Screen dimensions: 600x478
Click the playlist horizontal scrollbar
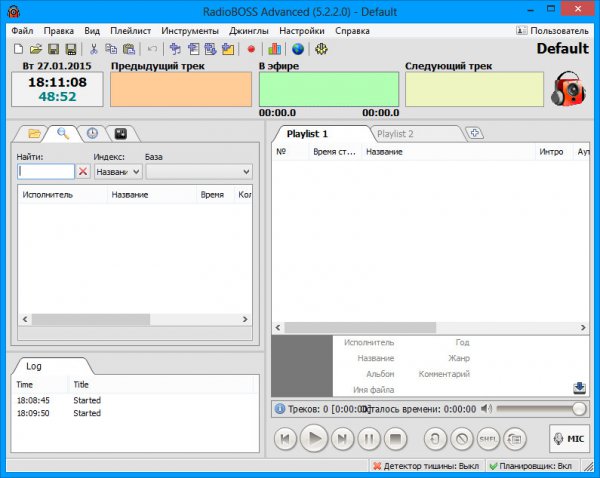pos(430,328)
